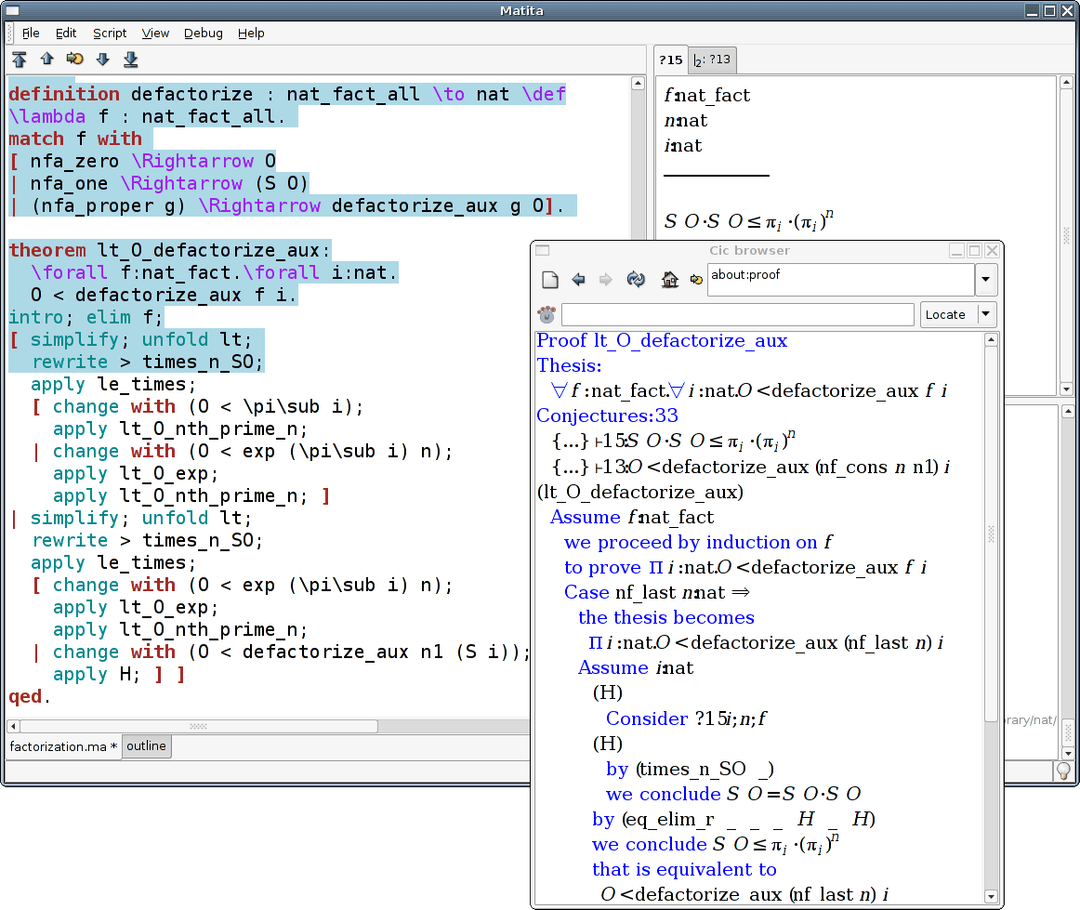1080x910 pixels.
Task: Switch to the ?13 goal tab
Action: (712, 60)
